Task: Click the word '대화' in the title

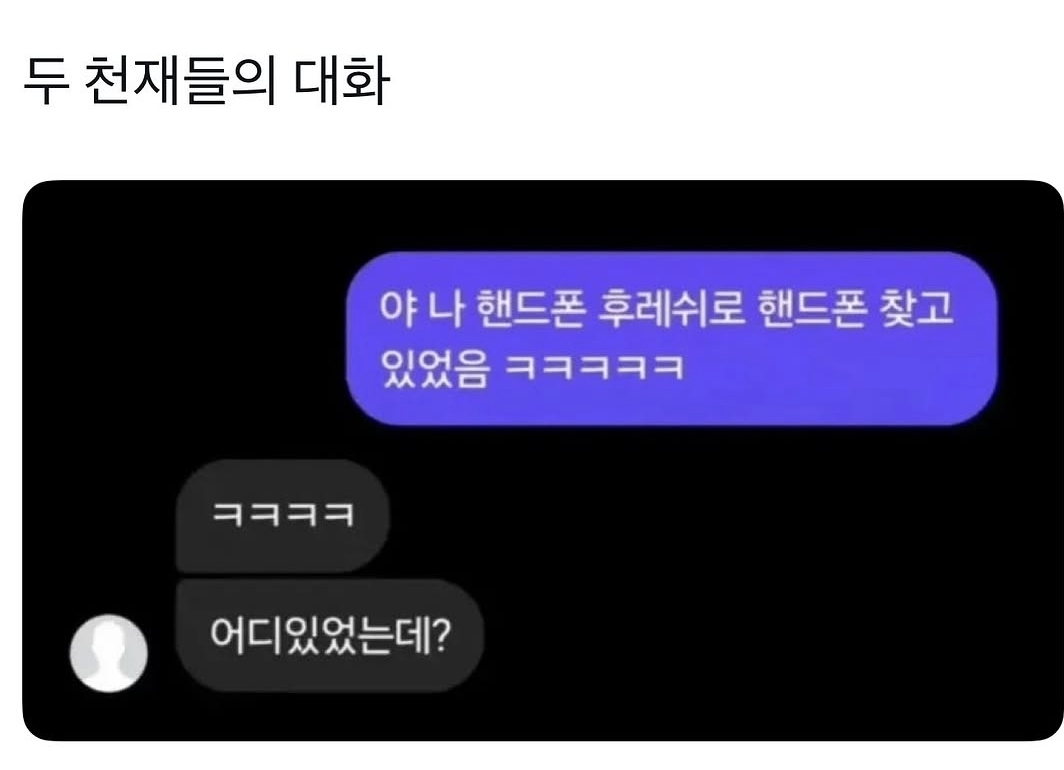Action: click(x=342, y=81)
